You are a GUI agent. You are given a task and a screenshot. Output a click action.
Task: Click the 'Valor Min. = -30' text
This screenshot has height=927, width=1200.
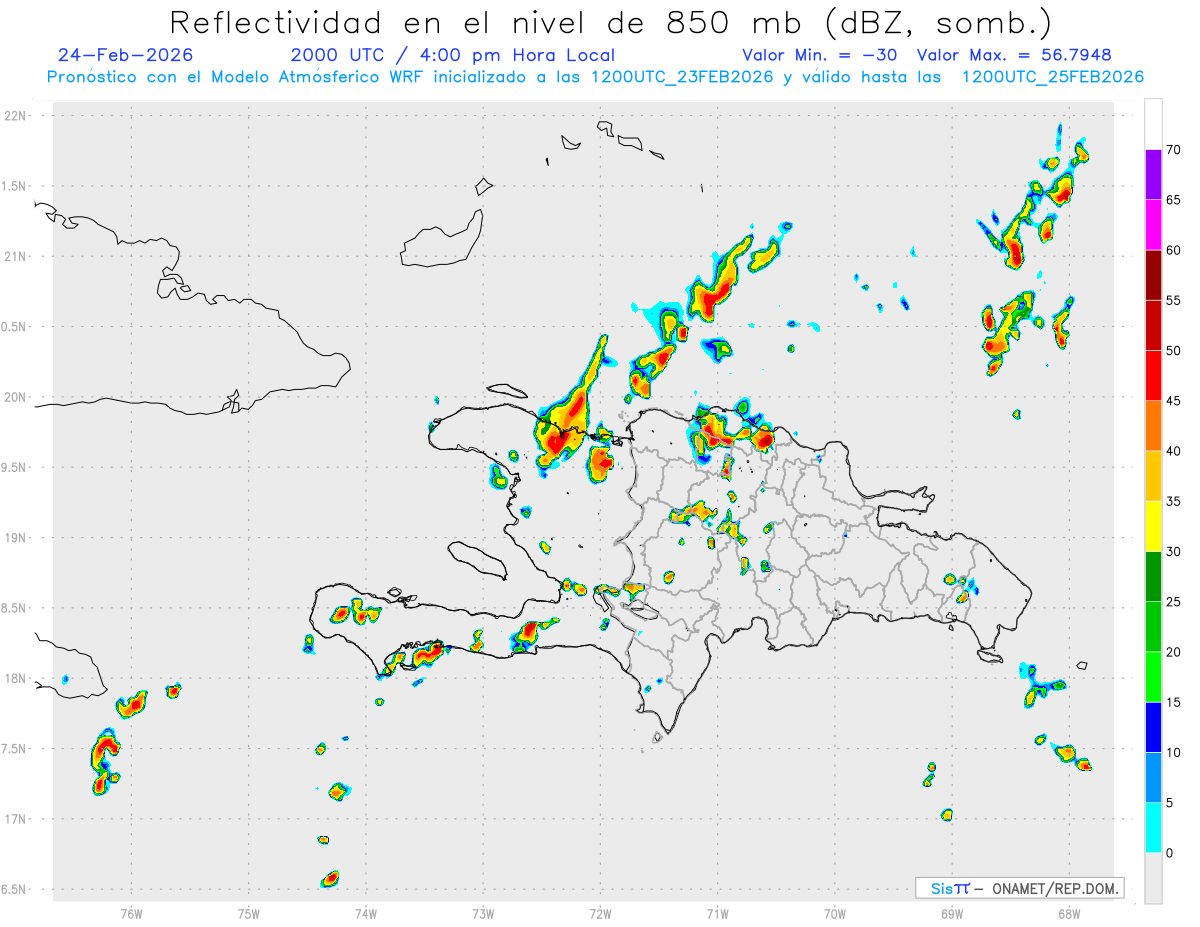[821, 55]
